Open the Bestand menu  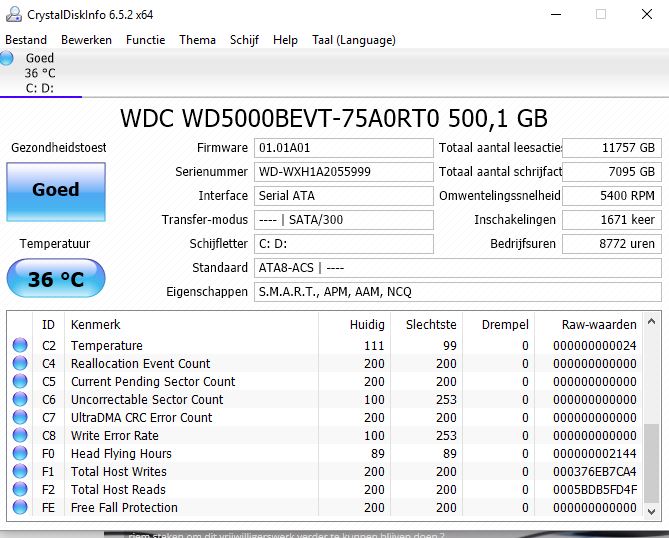pyautogui.click(x=26, y=40)
